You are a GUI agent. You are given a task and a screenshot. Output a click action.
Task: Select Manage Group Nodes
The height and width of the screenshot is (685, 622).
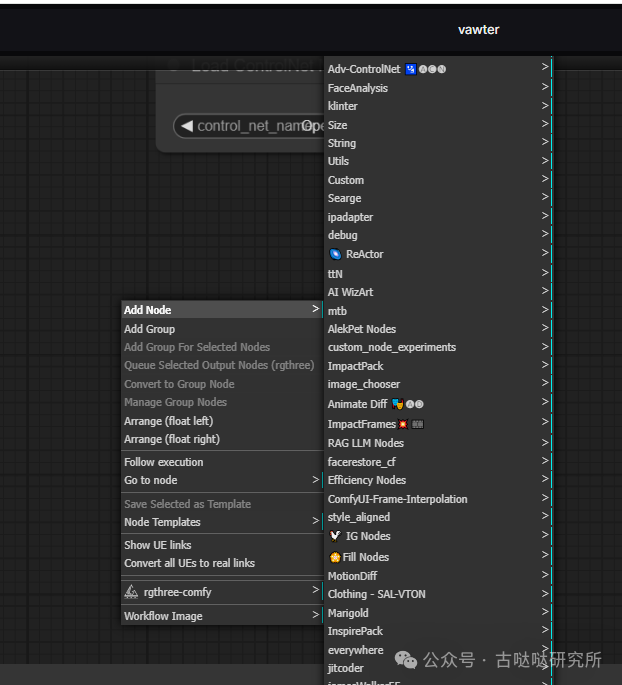[222, 402]
